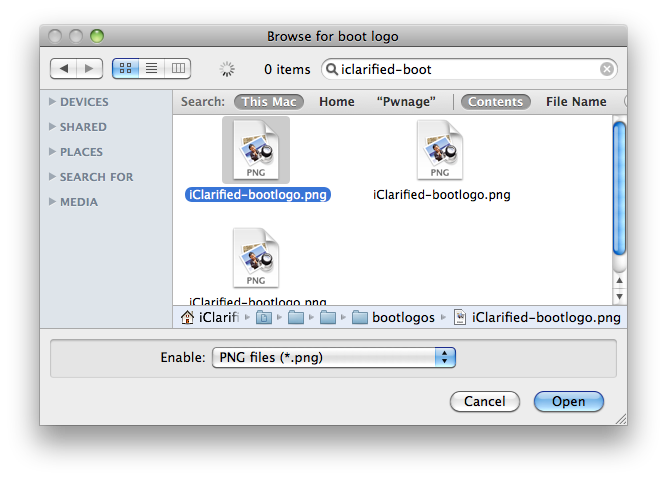Screen dimensions: 667x480
Task: Click the Cancel button
Action: (x=485, y=401)
